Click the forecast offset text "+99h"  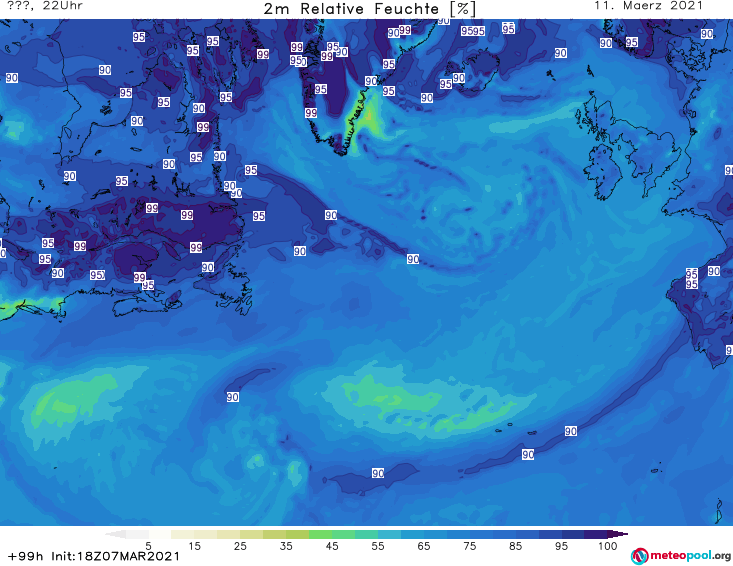26,556
